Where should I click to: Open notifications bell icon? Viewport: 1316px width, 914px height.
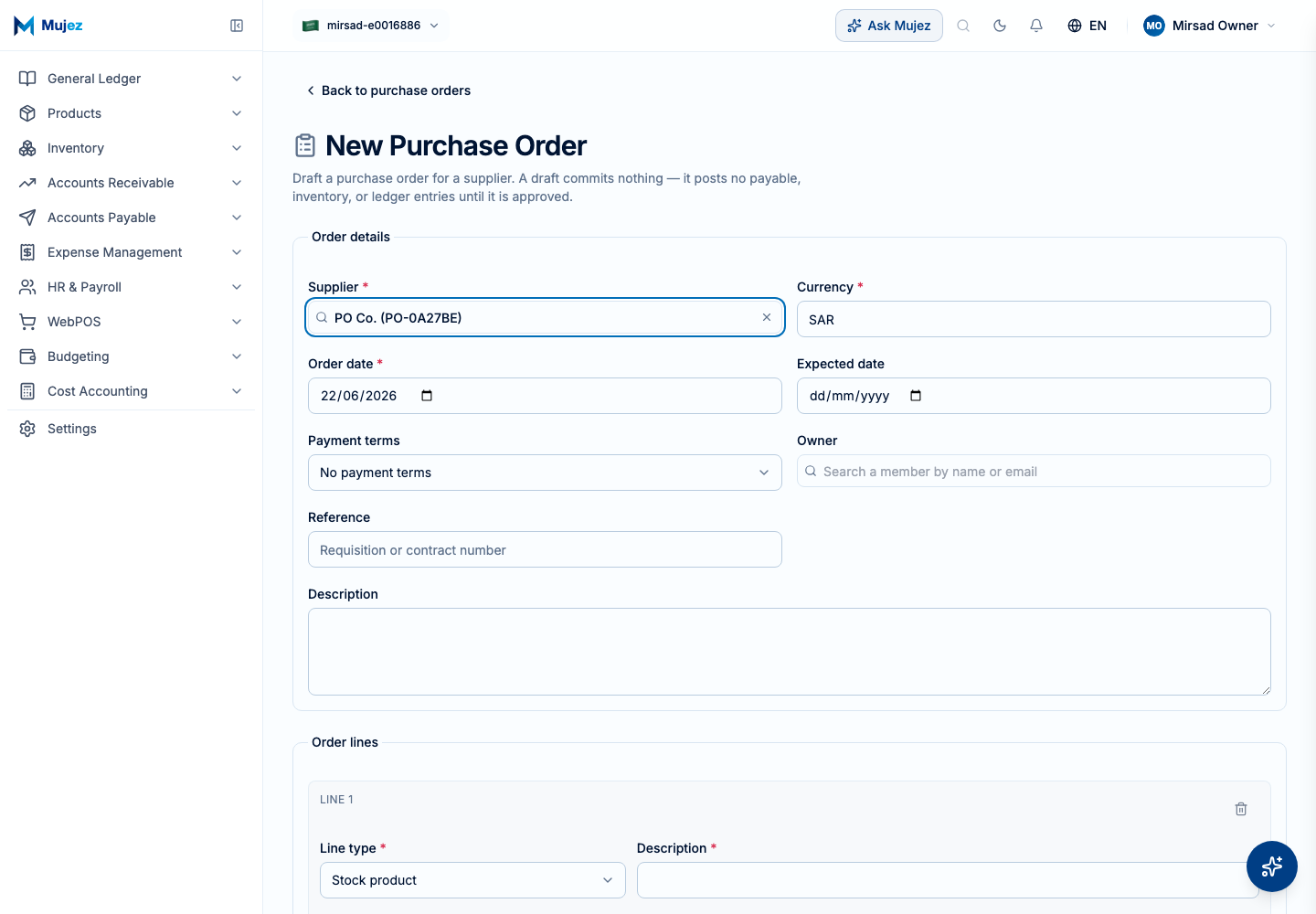click(1036, 26)
